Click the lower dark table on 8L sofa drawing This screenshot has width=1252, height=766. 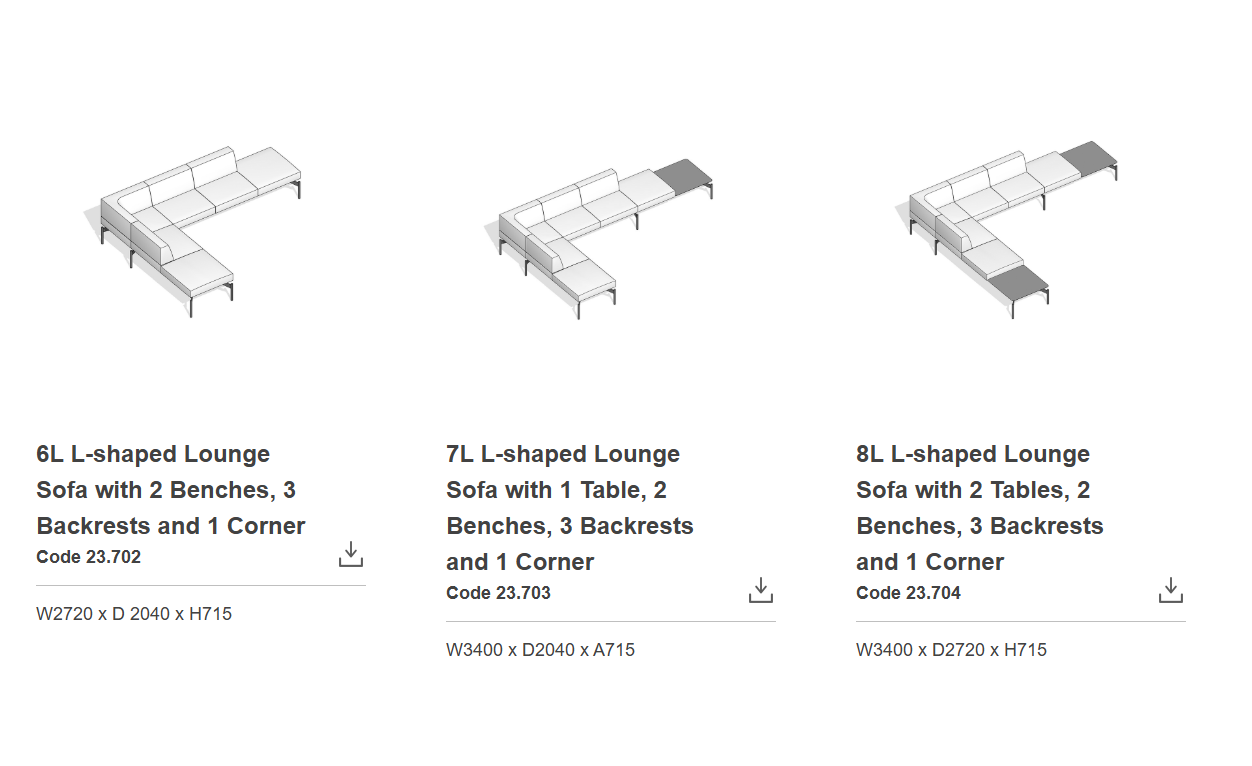(1019, 281)
